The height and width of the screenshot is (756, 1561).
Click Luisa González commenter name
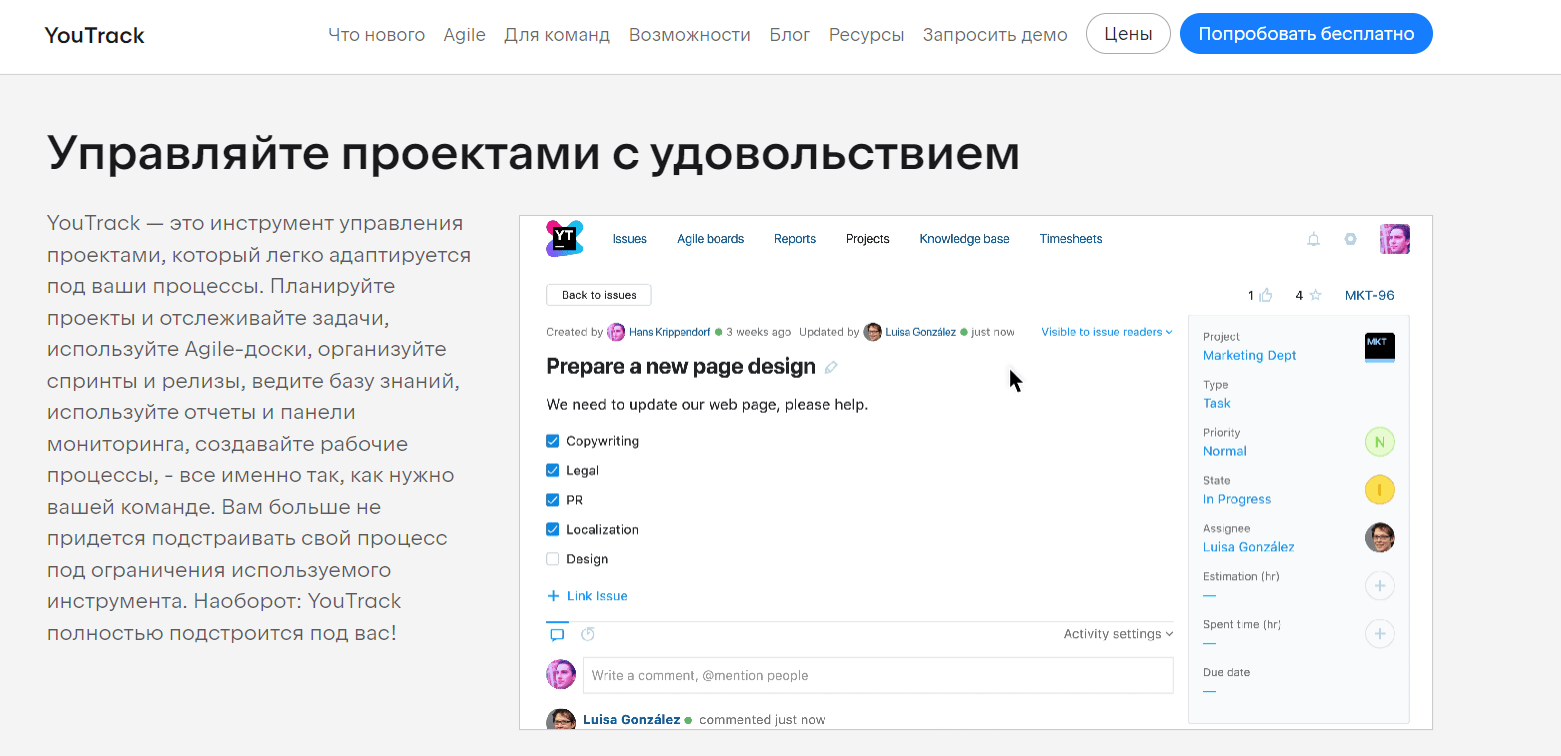pos(632,720)
